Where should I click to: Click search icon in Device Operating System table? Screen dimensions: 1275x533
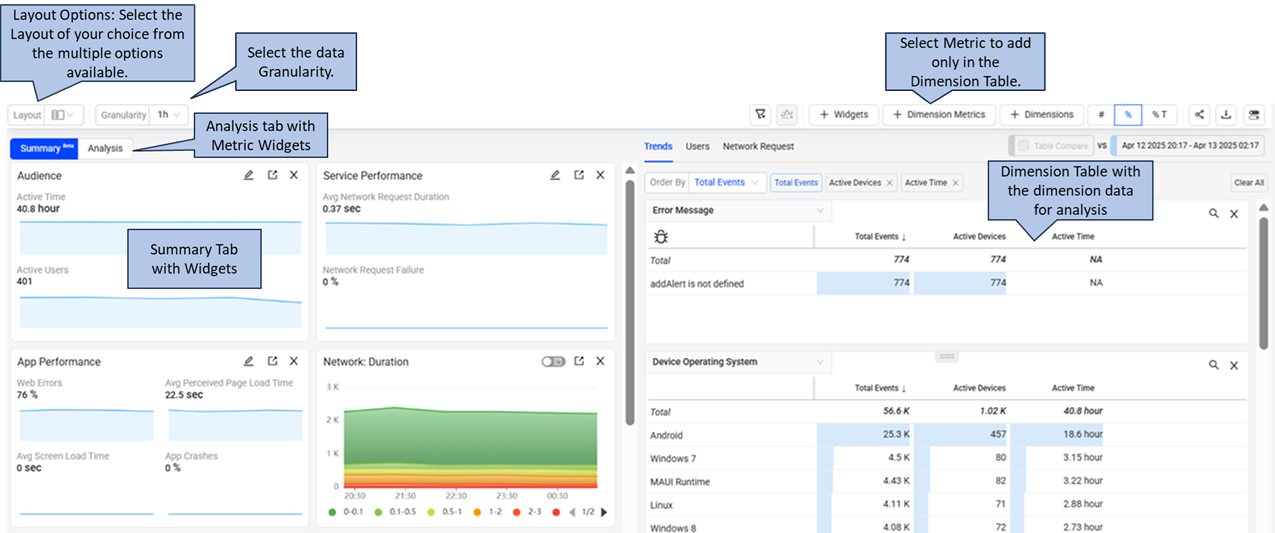coord(1213,365)
